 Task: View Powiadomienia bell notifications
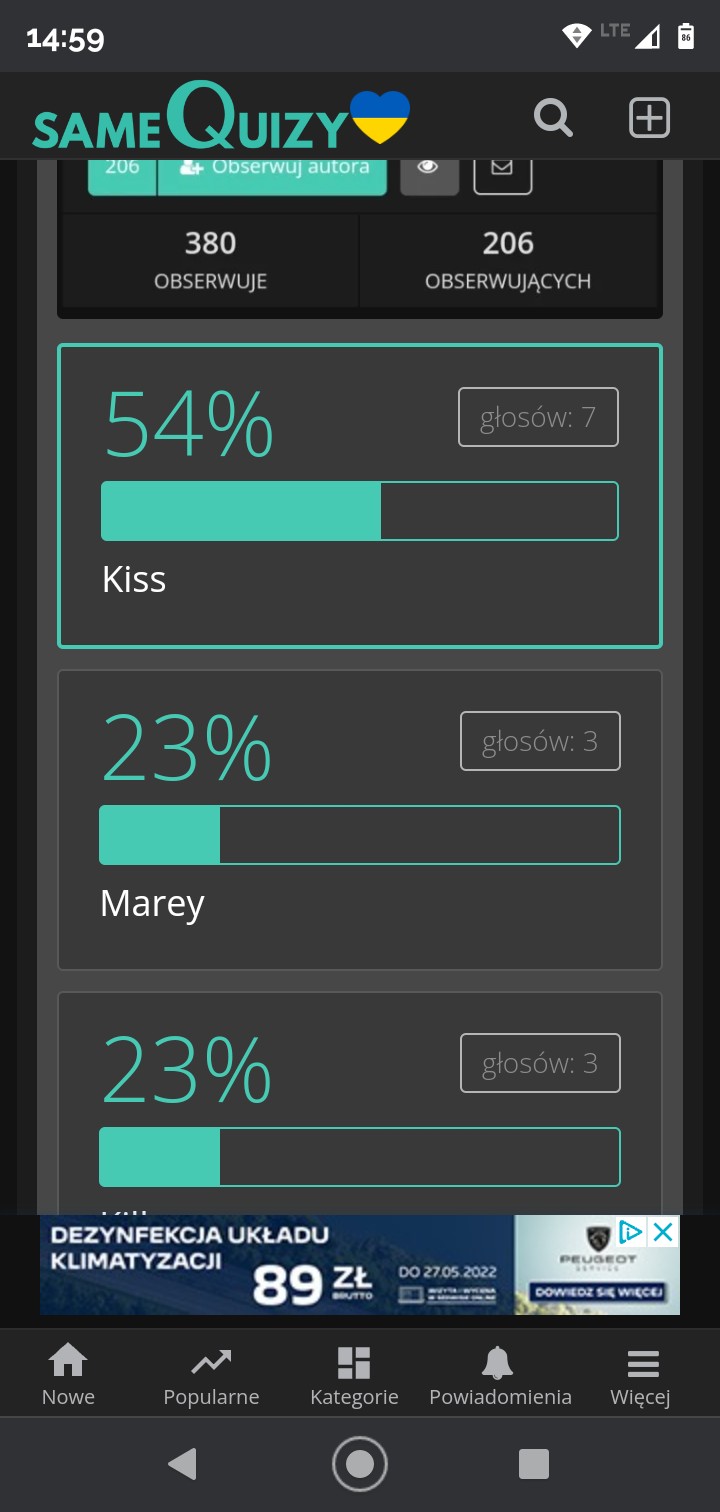pyautogui.click(x=500, y=1375)
